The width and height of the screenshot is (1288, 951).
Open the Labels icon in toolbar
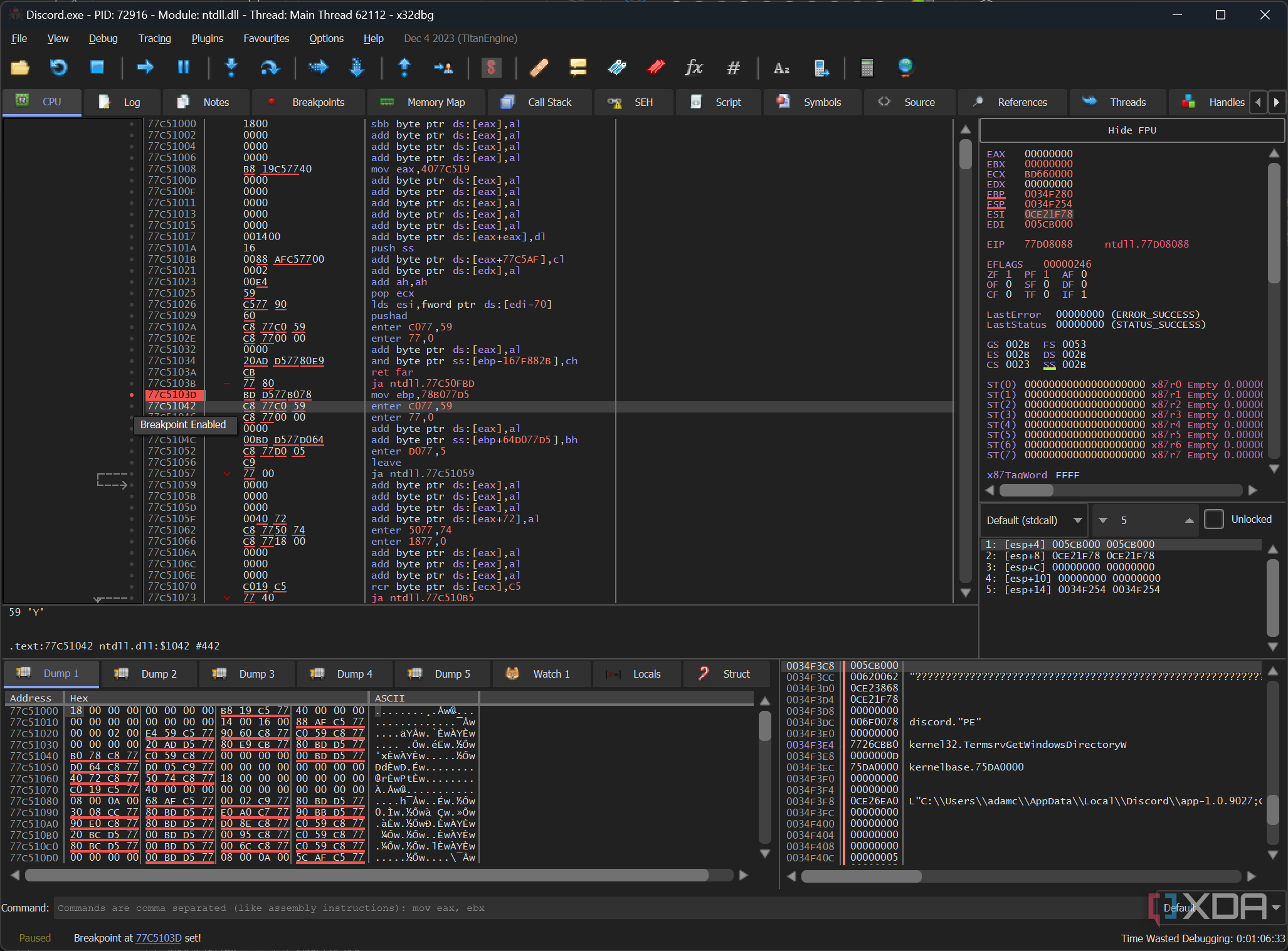pos(617,67)
